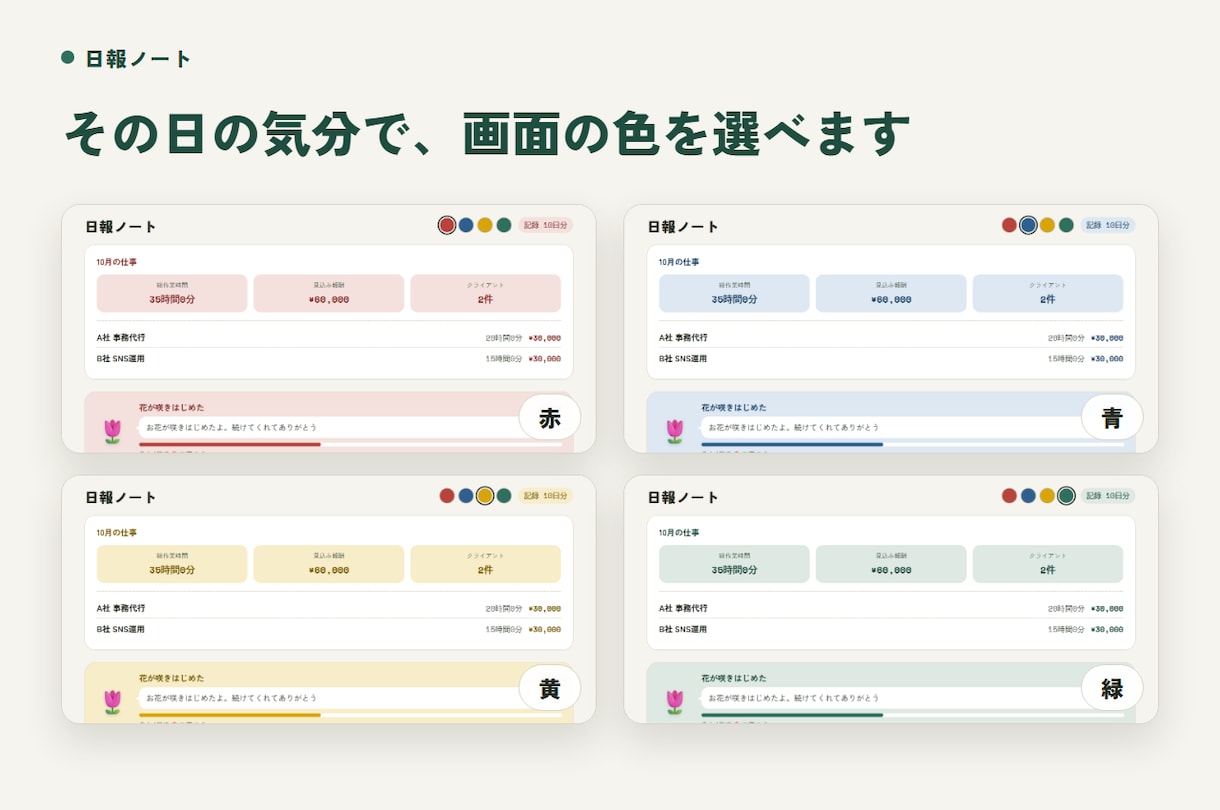Viewport: 1220px width, 810px height.
Task: Click the ¥60,000 card in the blue panel
Action: click(891, 293)
